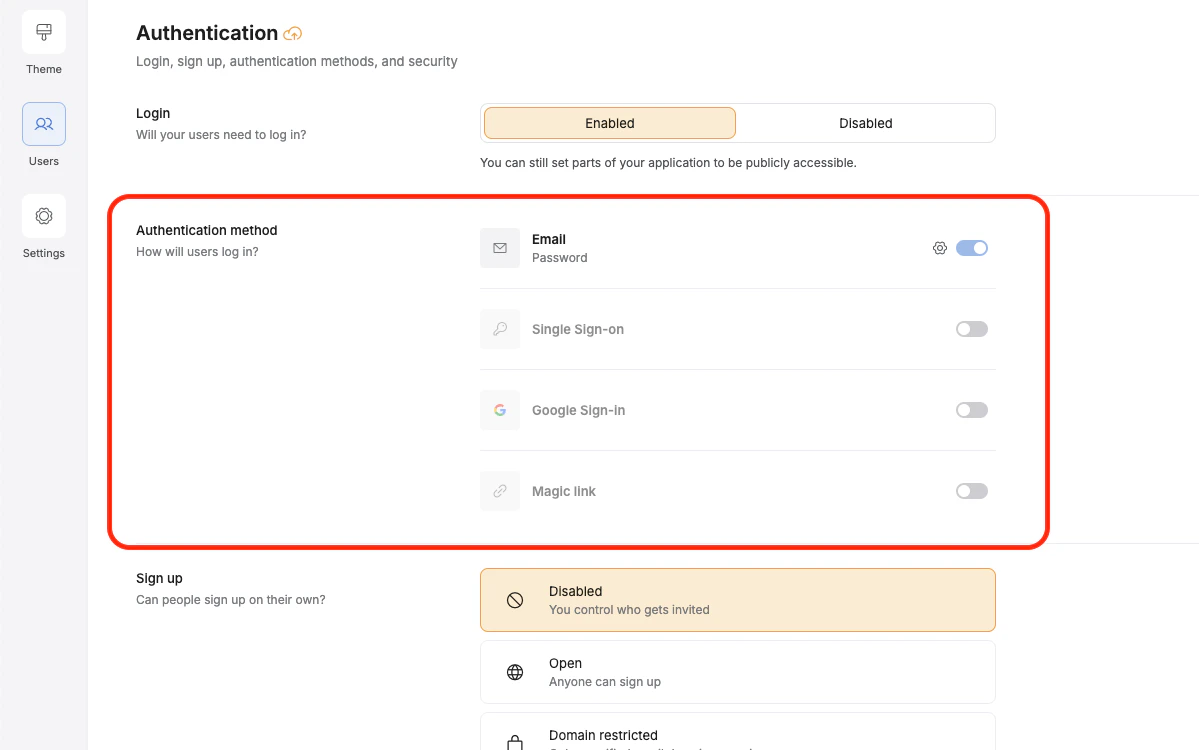This screenshot has height=750, width=1199.
Task: Enable the Google Sign-in toggle
Action: [972, 410]
